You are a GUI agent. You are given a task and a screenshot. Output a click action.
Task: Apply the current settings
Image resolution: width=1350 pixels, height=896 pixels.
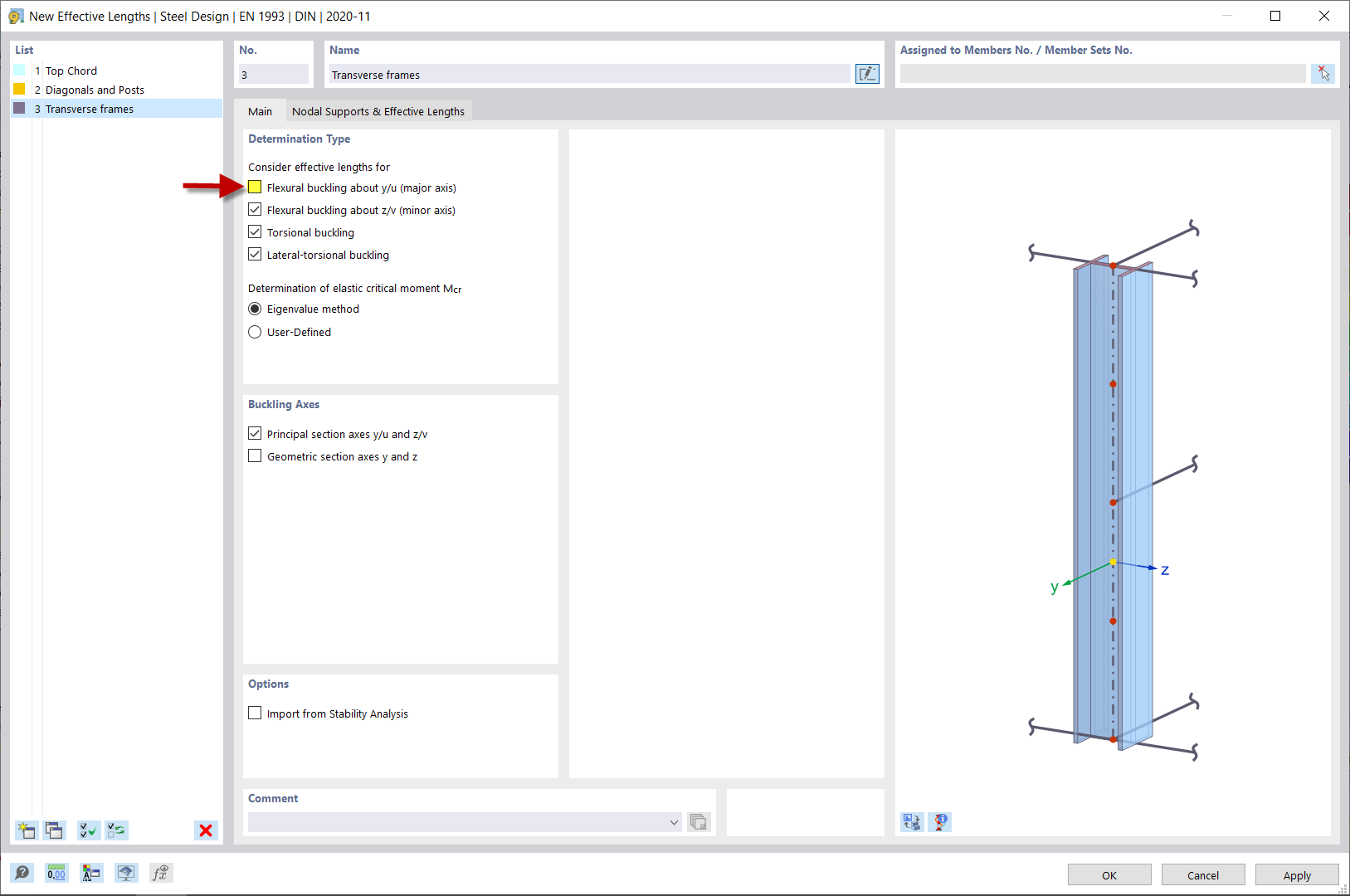click(1296, 874)
